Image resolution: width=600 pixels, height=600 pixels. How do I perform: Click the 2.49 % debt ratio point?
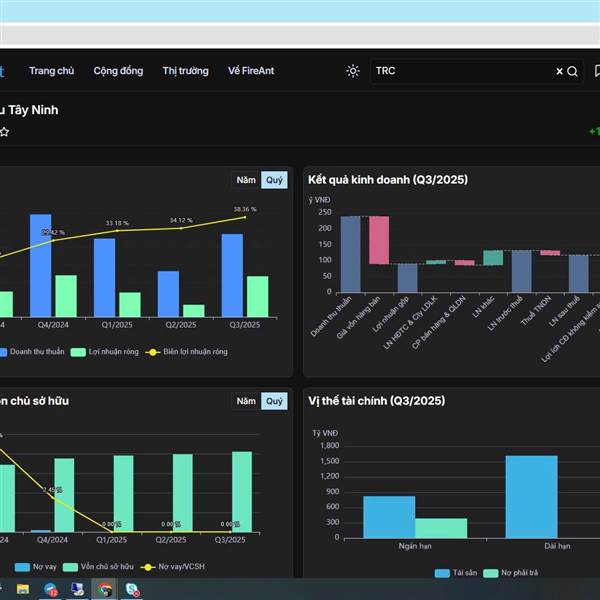point(52,497)
